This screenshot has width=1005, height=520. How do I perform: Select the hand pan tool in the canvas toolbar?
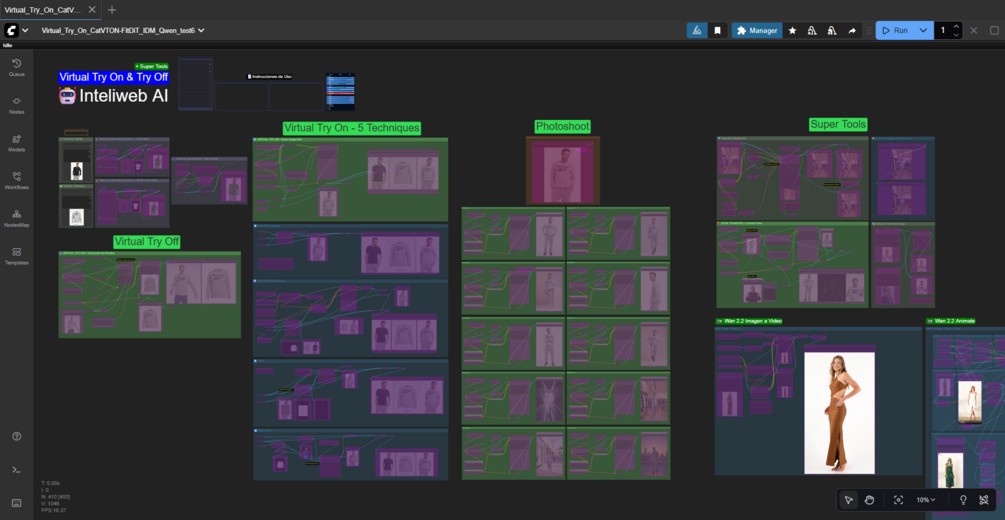870,500
